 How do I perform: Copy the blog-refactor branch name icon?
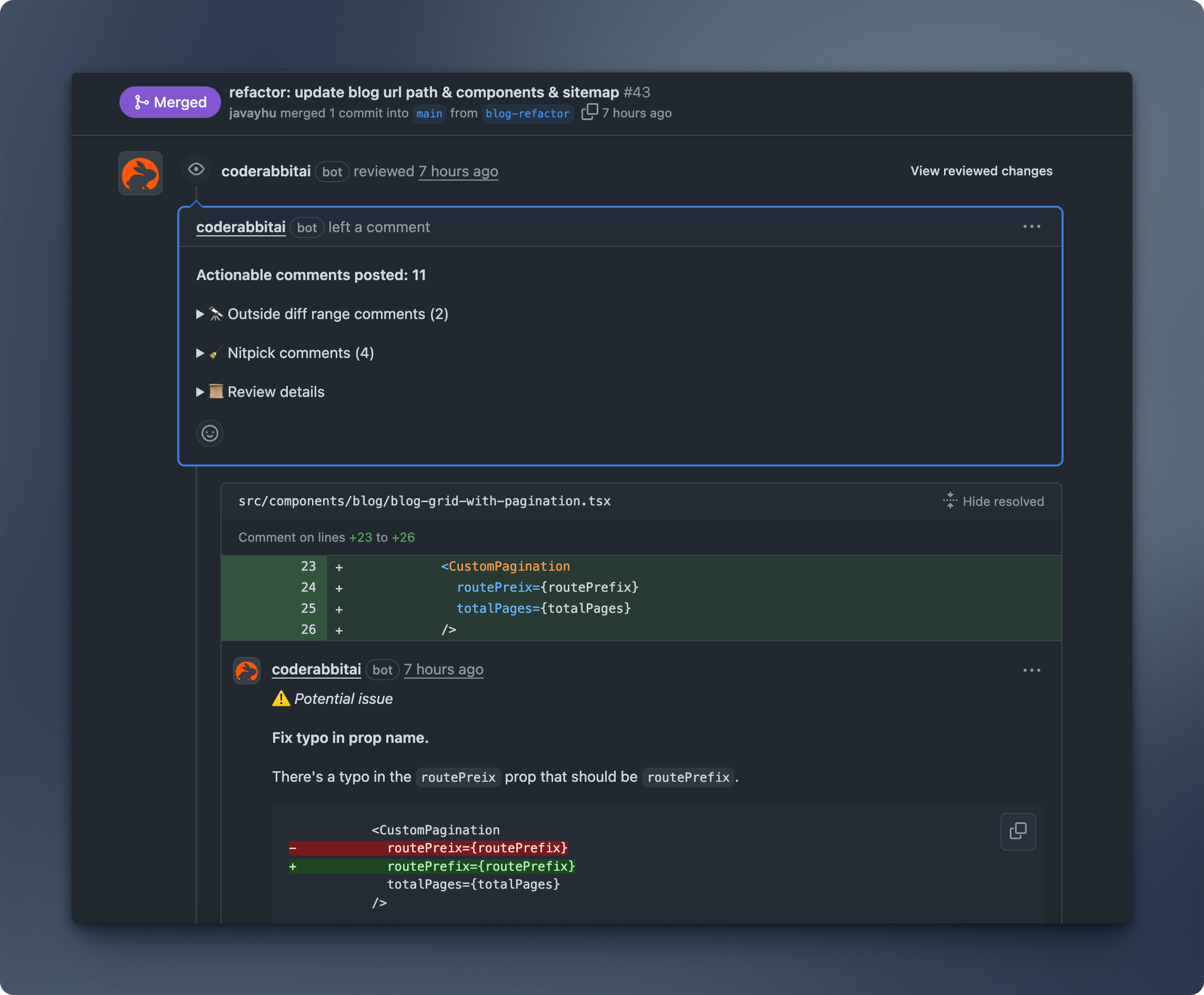tap(589, 112)
